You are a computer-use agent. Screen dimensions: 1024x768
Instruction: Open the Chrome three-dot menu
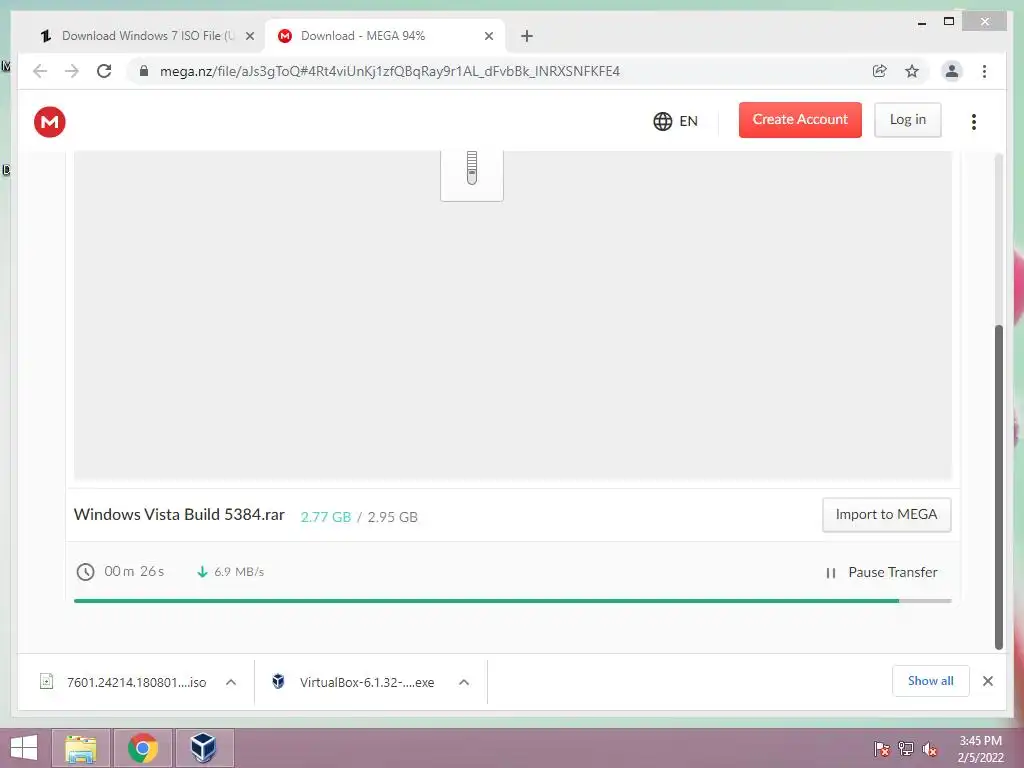point(984,71)
